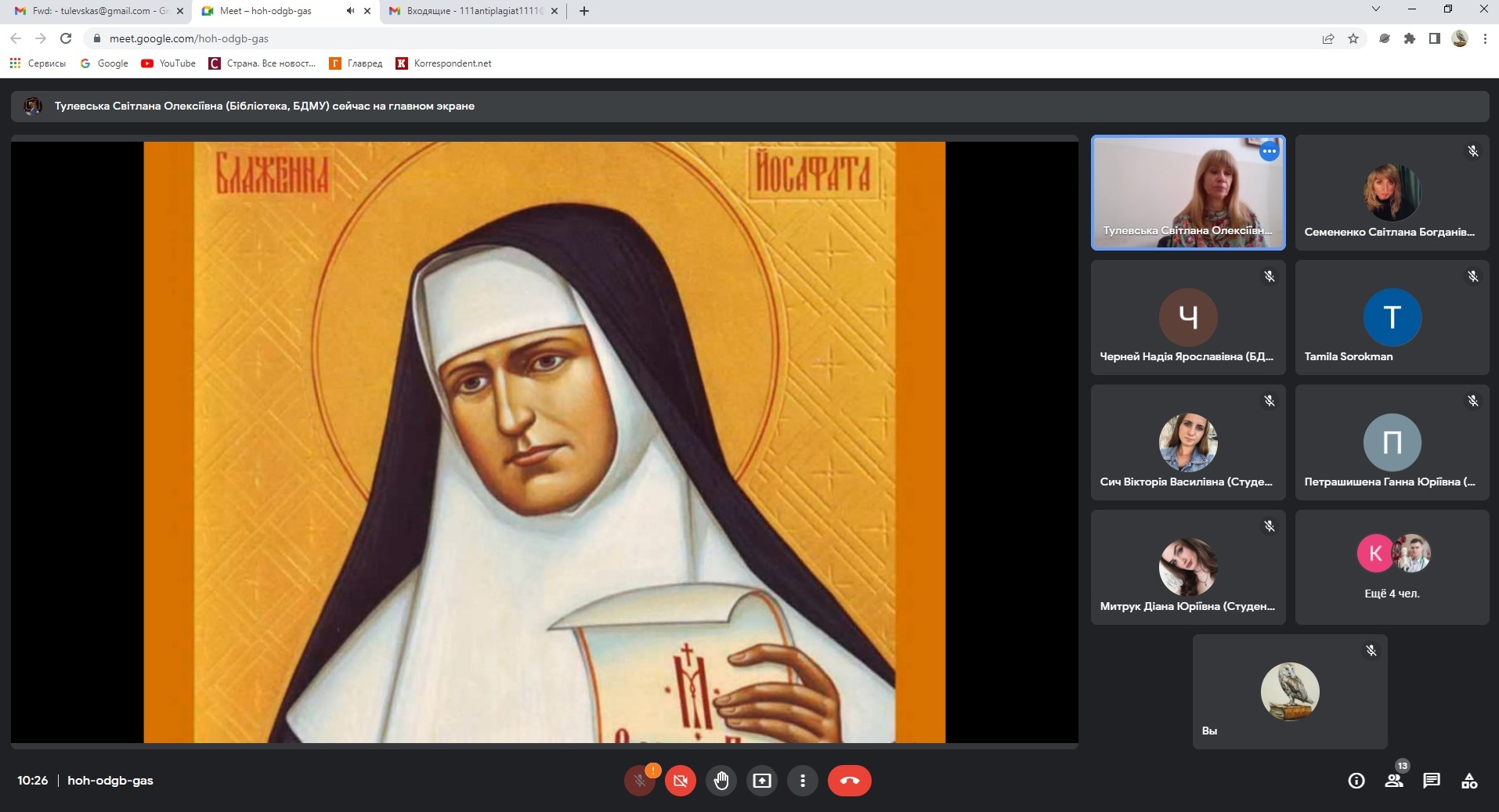
Task: Raise your hand in the meeting
Action: point(721,781)
